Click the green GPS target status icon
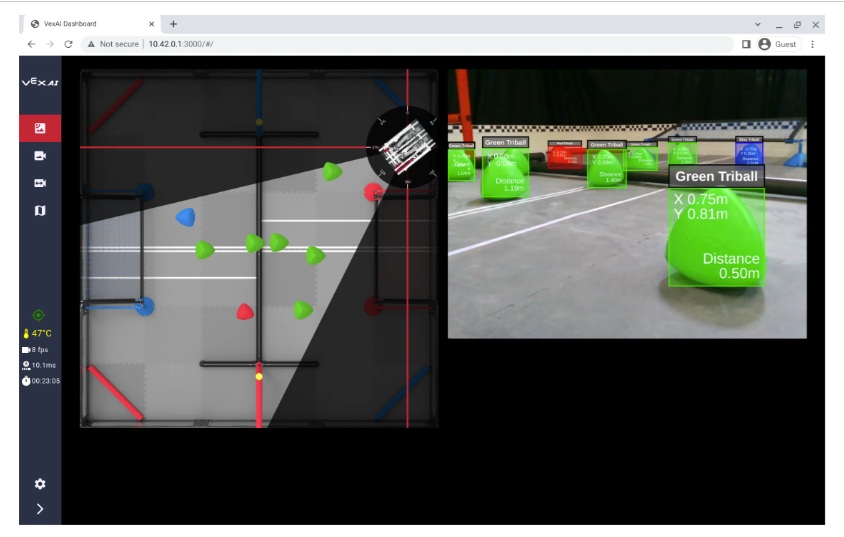Screen dimensions: 844x537 (39, 315)
